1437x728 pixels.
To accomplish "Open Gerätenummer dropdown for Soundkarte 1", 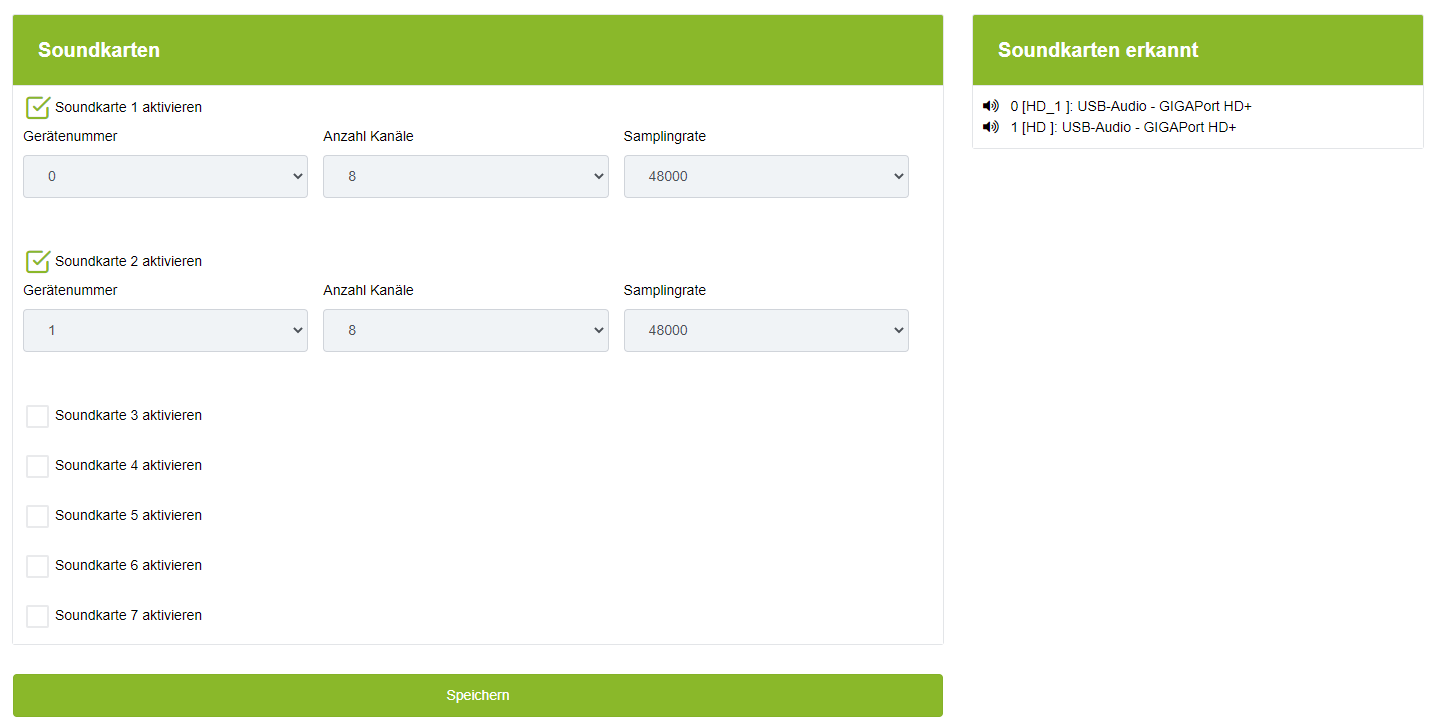I will tap(165, 176).
